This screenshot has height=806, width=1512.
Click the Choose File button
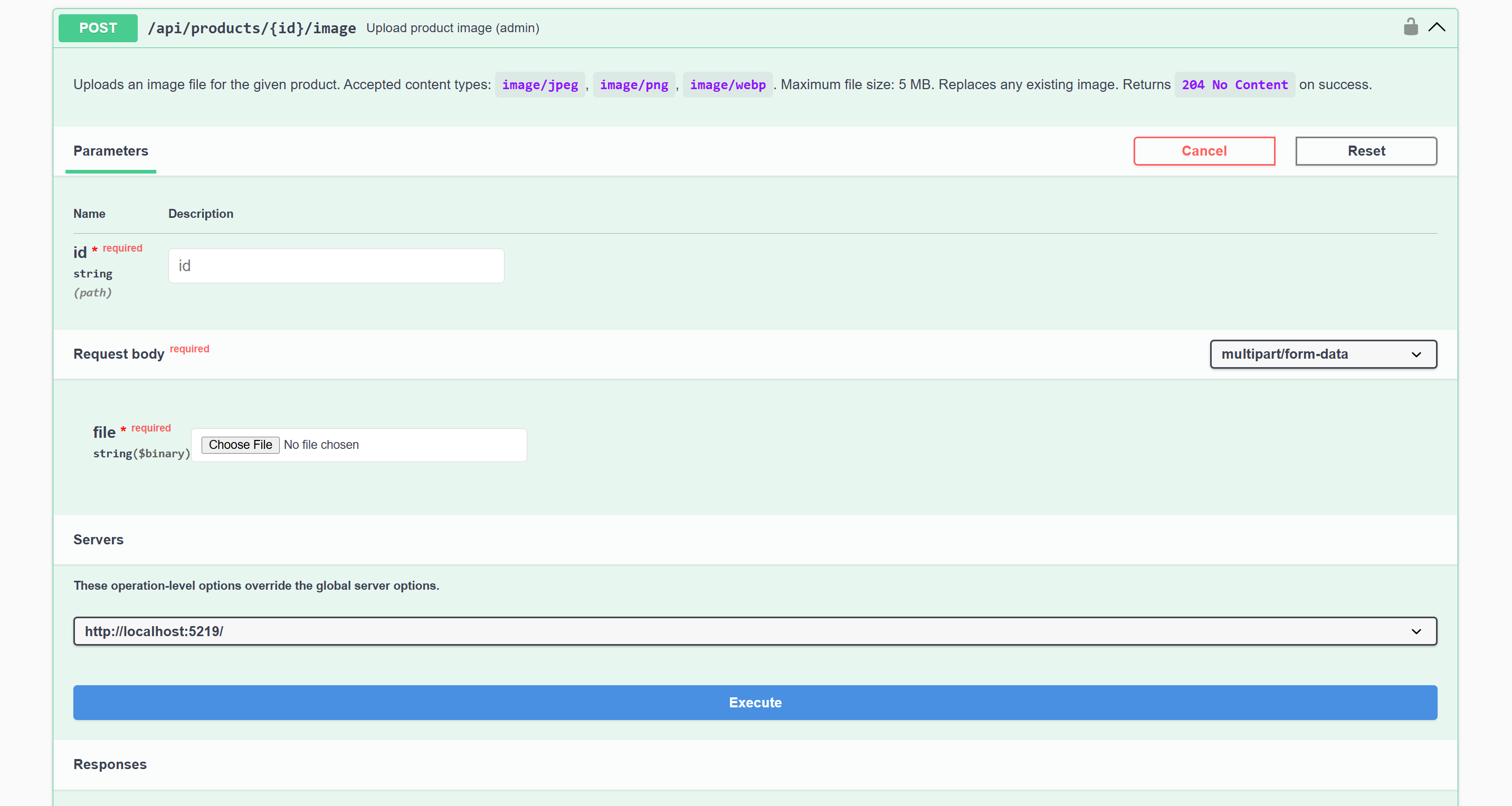240,445
